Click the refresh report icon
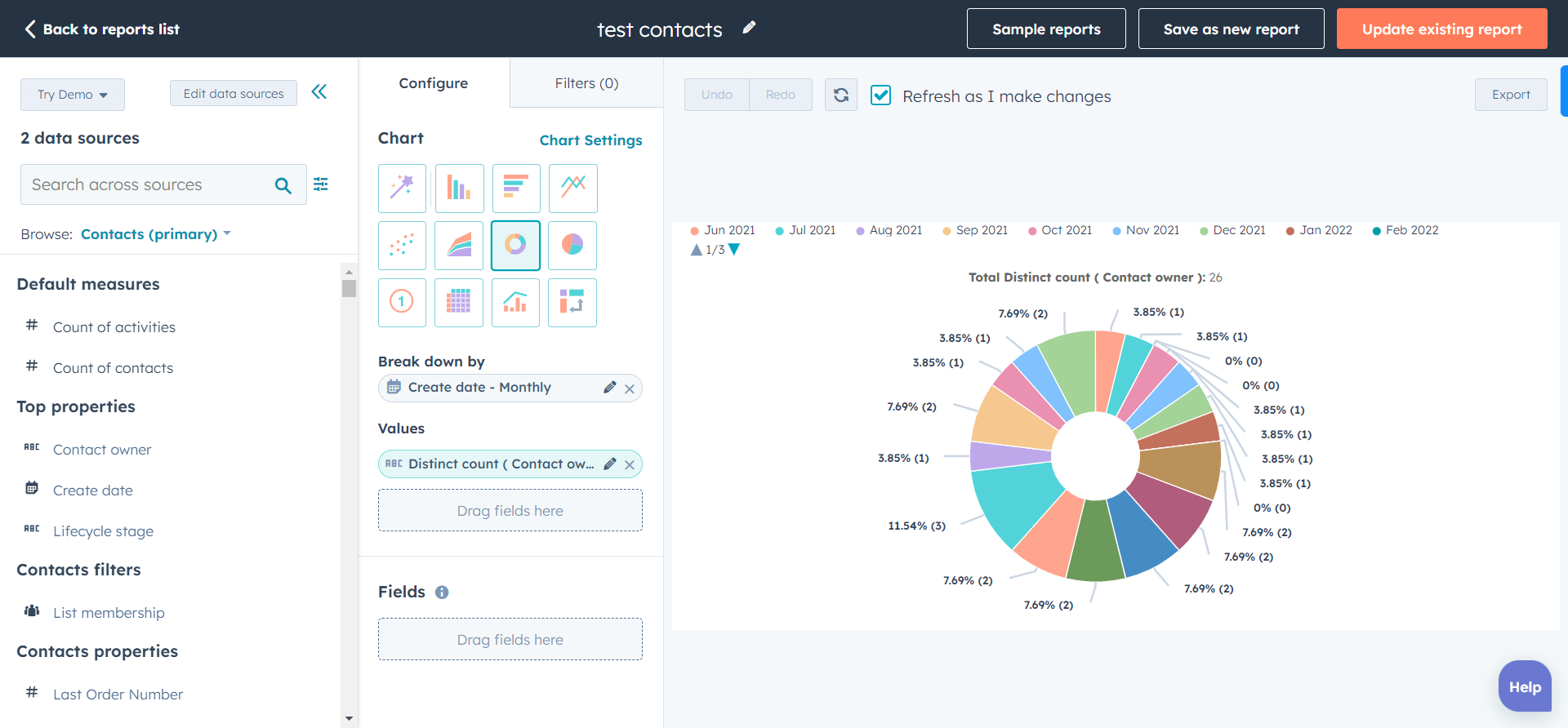 (840, 95)
